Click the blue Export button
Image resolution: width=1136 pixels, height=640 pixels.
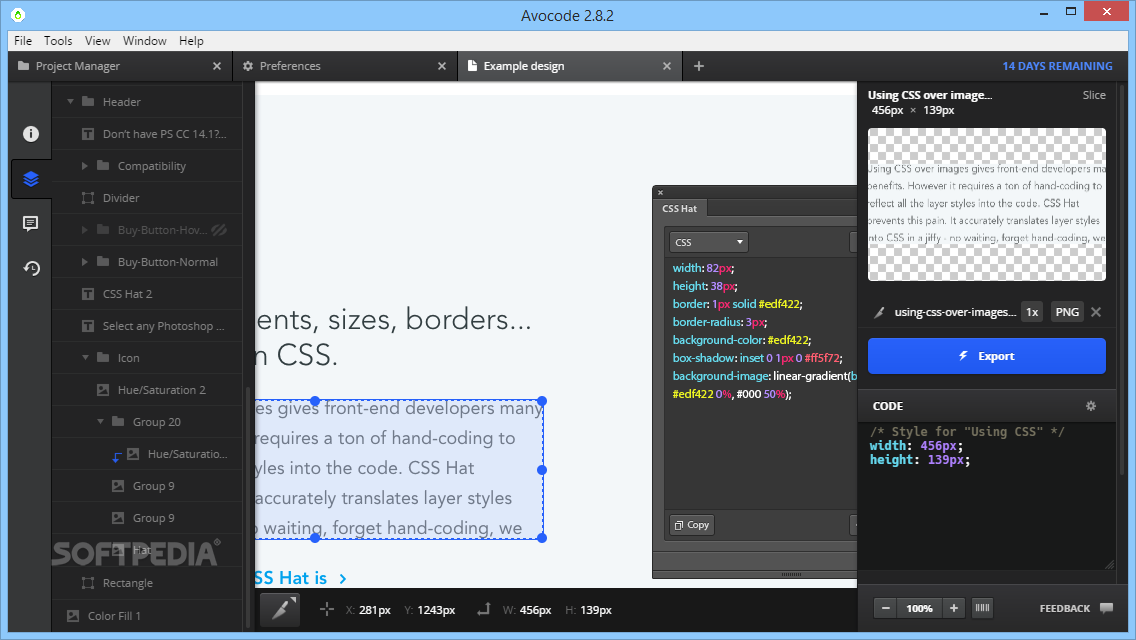987,356
